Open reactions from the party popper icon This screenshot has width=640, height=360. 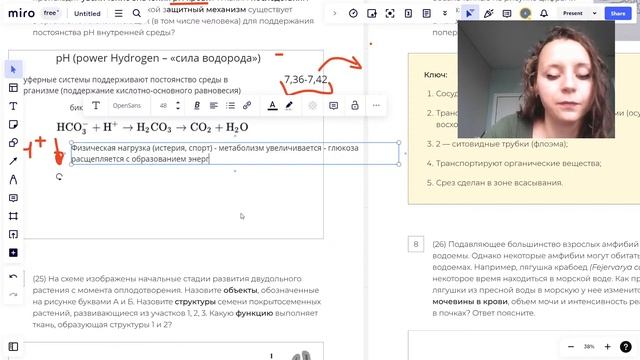tap(488, 13)
